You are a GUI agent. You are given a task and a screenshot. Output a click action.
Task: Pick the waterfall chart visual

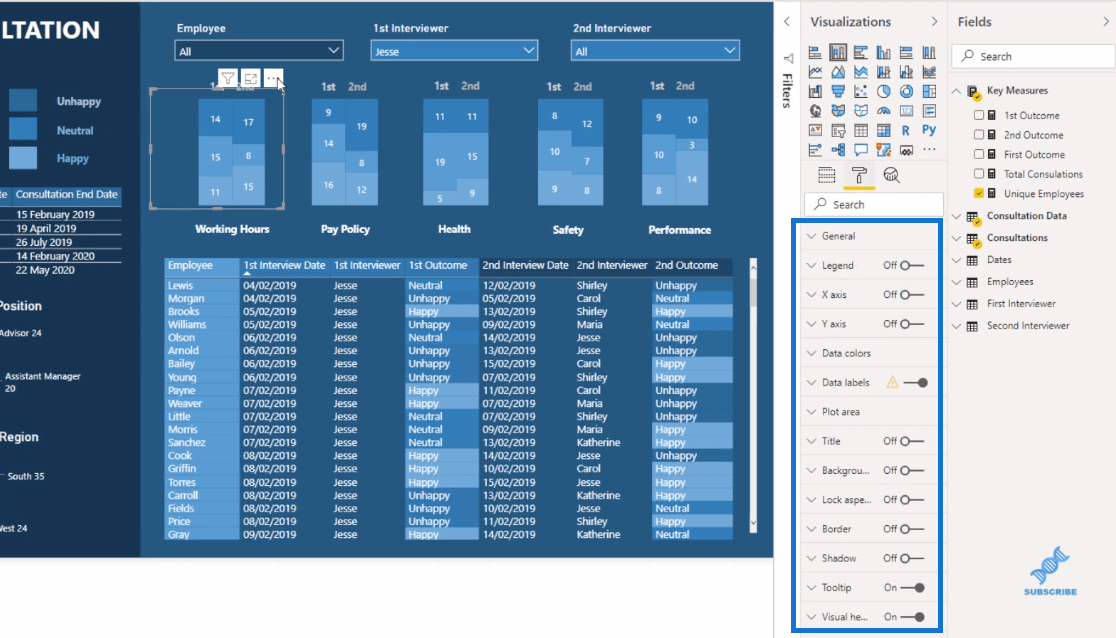click(x=815, y=91)
